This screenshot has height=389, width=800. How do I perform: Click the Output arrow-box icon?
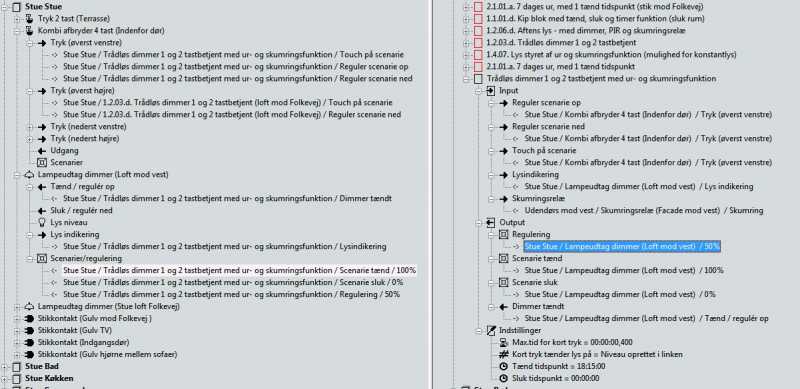coord(491,223)
